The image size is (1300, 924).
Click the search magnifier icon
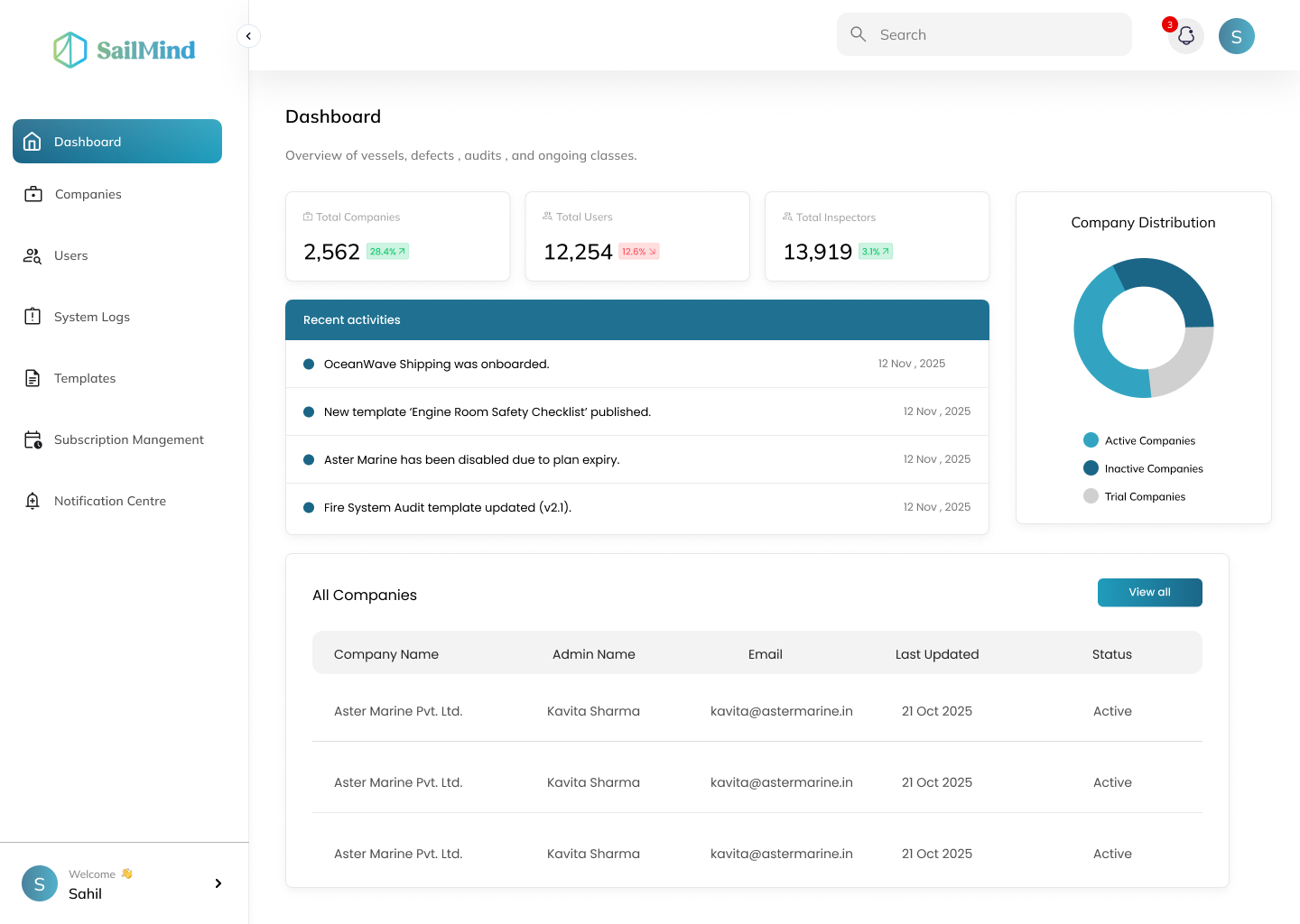[x=858, y=33]
